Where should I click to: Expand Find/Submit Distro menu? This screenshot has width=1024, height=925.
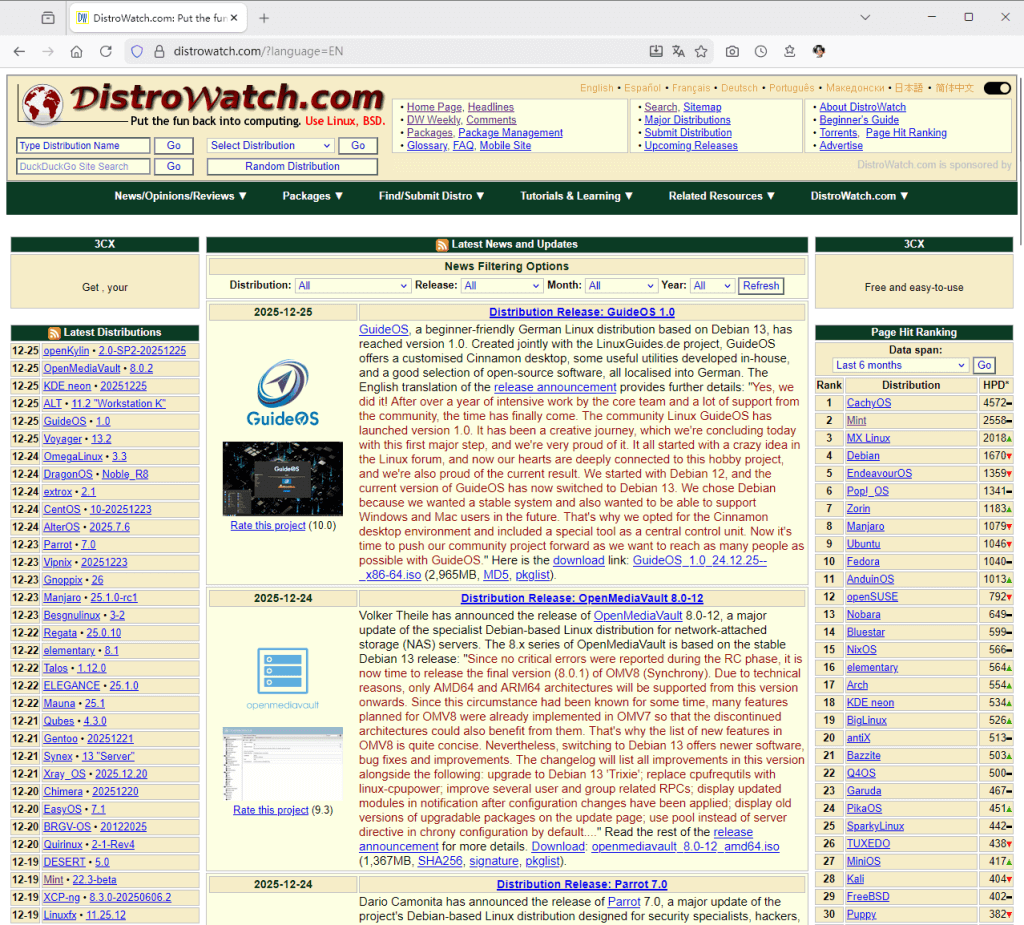coord(431,196)
